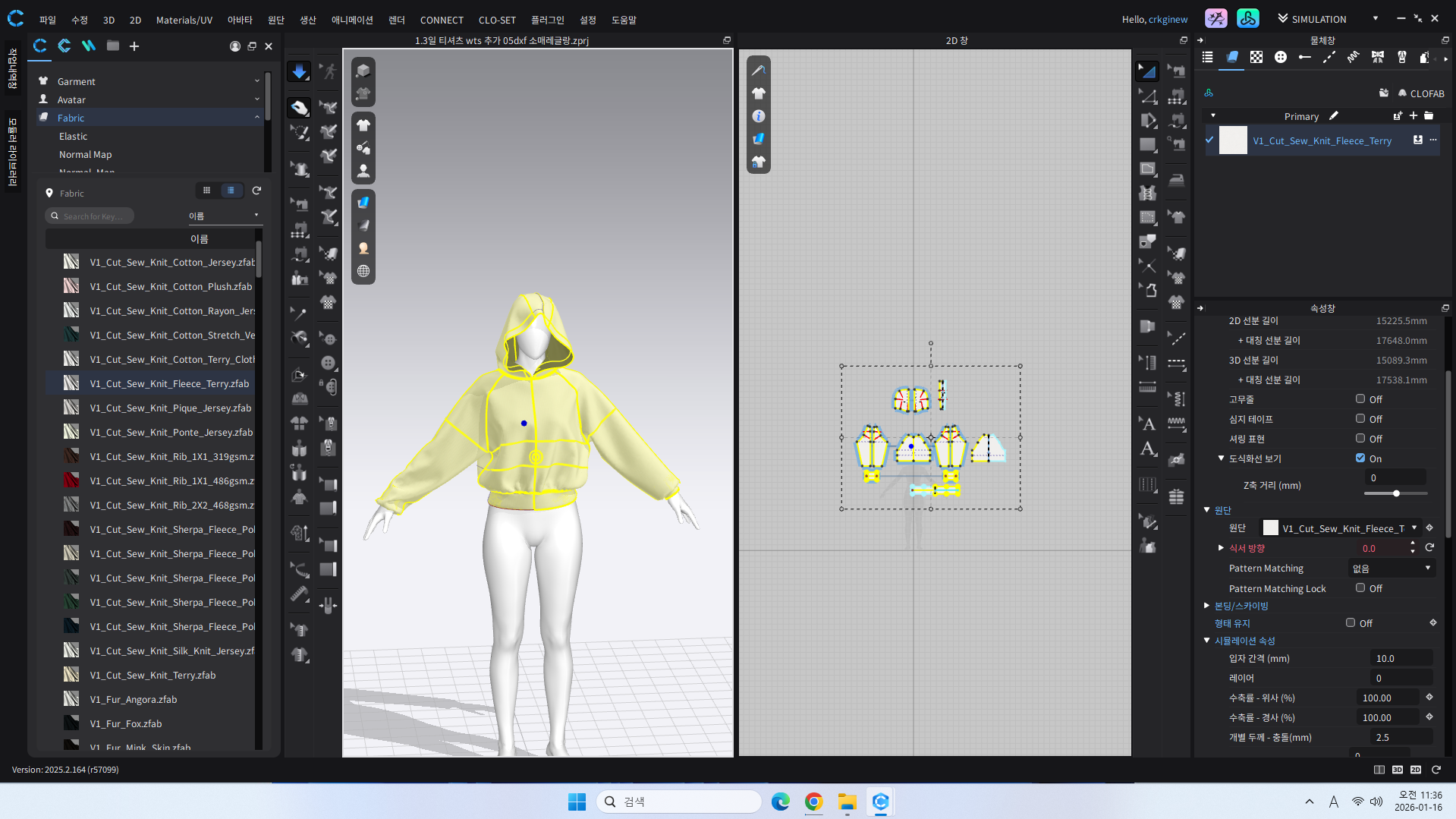Enable the 고무줄 checkbox
Image resolution: width=1456 pixels, height=819 pixels.
coord(1360,398)
